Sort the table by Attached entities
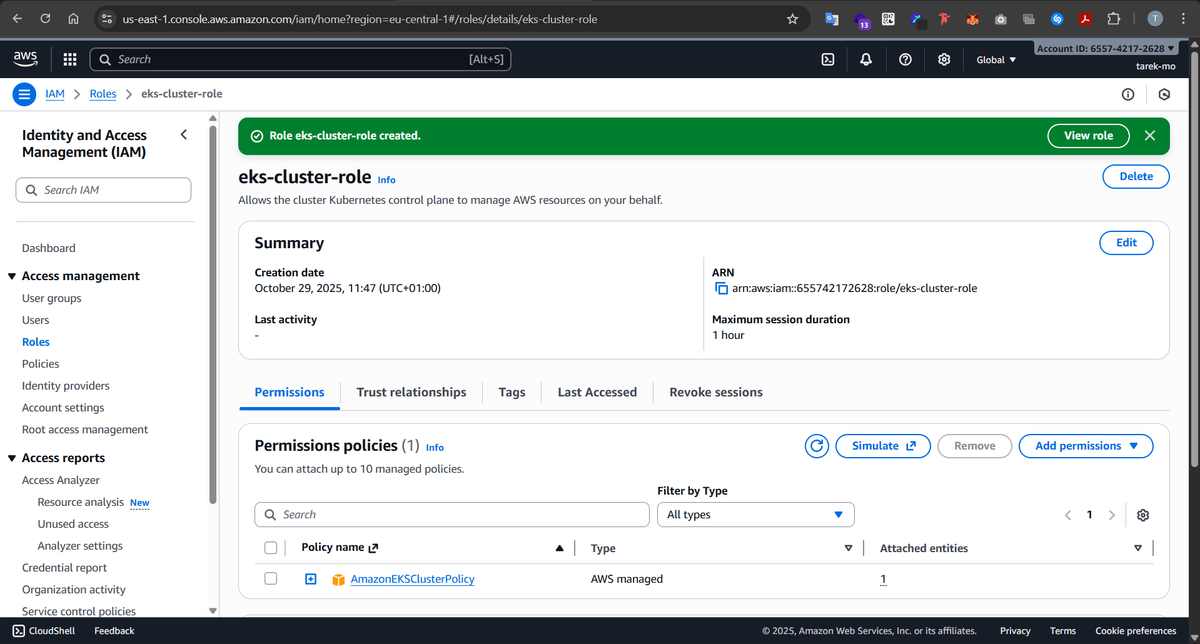The height and width of the screenshot is (644, 1200). 1138,548
